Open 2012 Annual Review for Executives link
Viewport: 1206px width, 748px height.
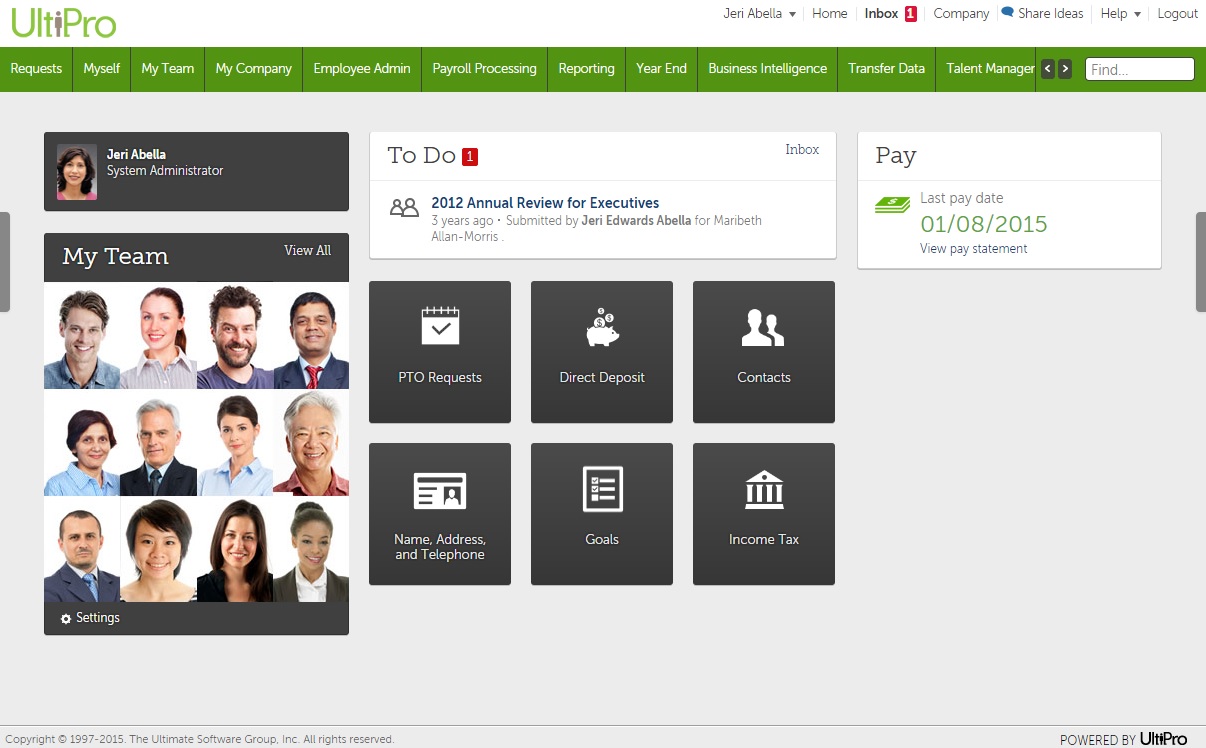545,203
